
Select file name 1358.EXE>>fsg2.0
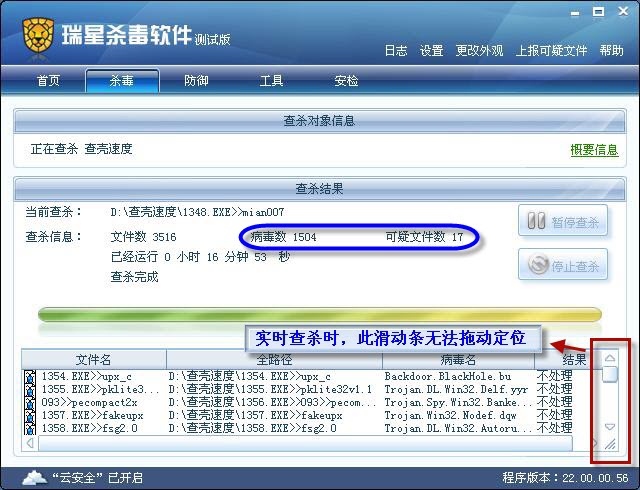click(x=89, y=429)
